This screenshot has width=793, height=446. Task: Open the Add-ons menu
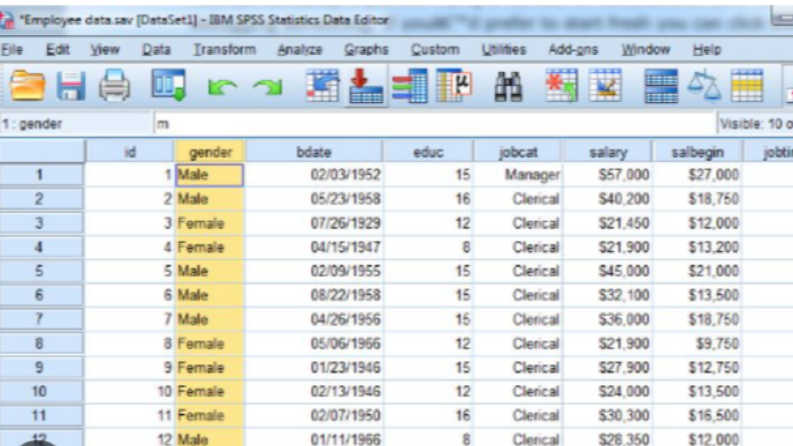573,50
